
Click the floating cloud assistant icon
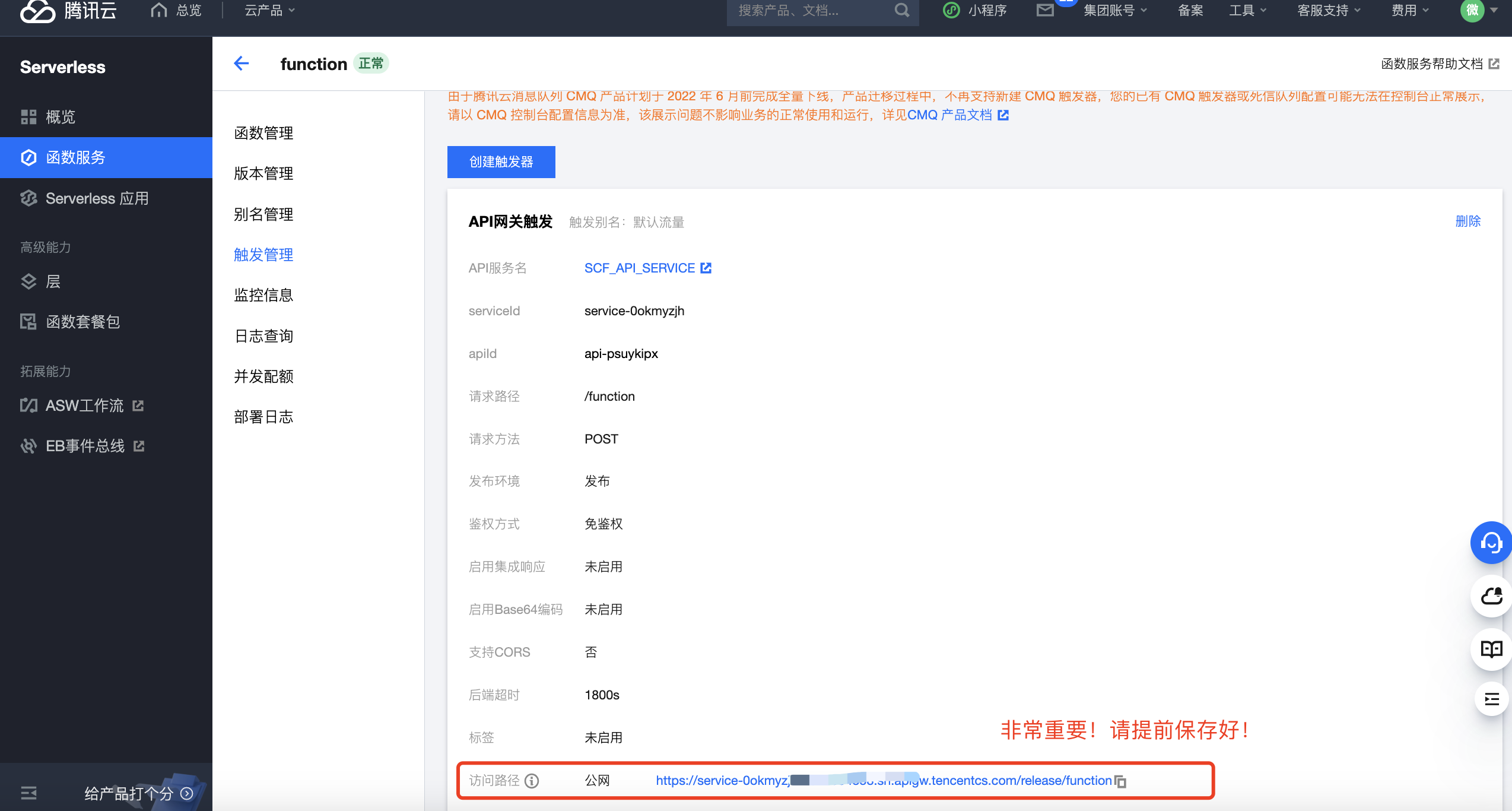click(1491, 596)
